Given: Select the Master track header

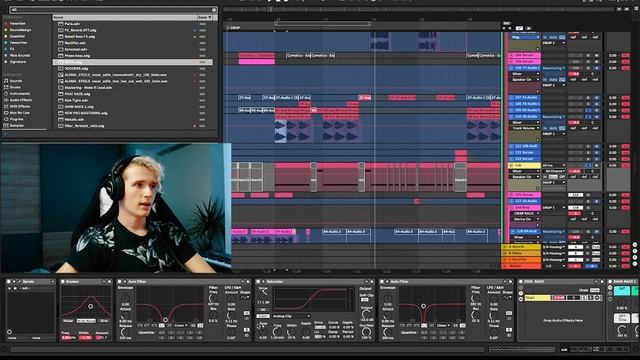Looking at the screenshot, I should [x=521, y=266].
